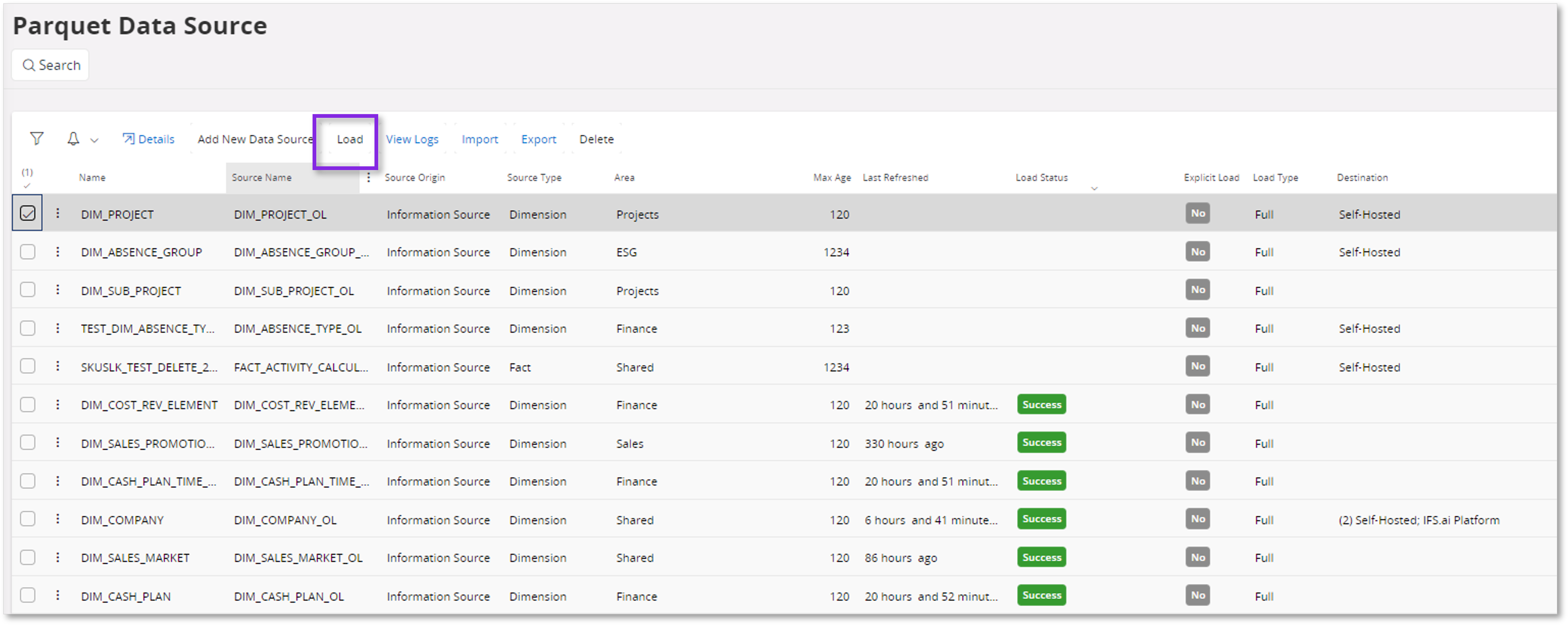Uncheck the DIM_PROJECT row checkbox

click(27, 213)
